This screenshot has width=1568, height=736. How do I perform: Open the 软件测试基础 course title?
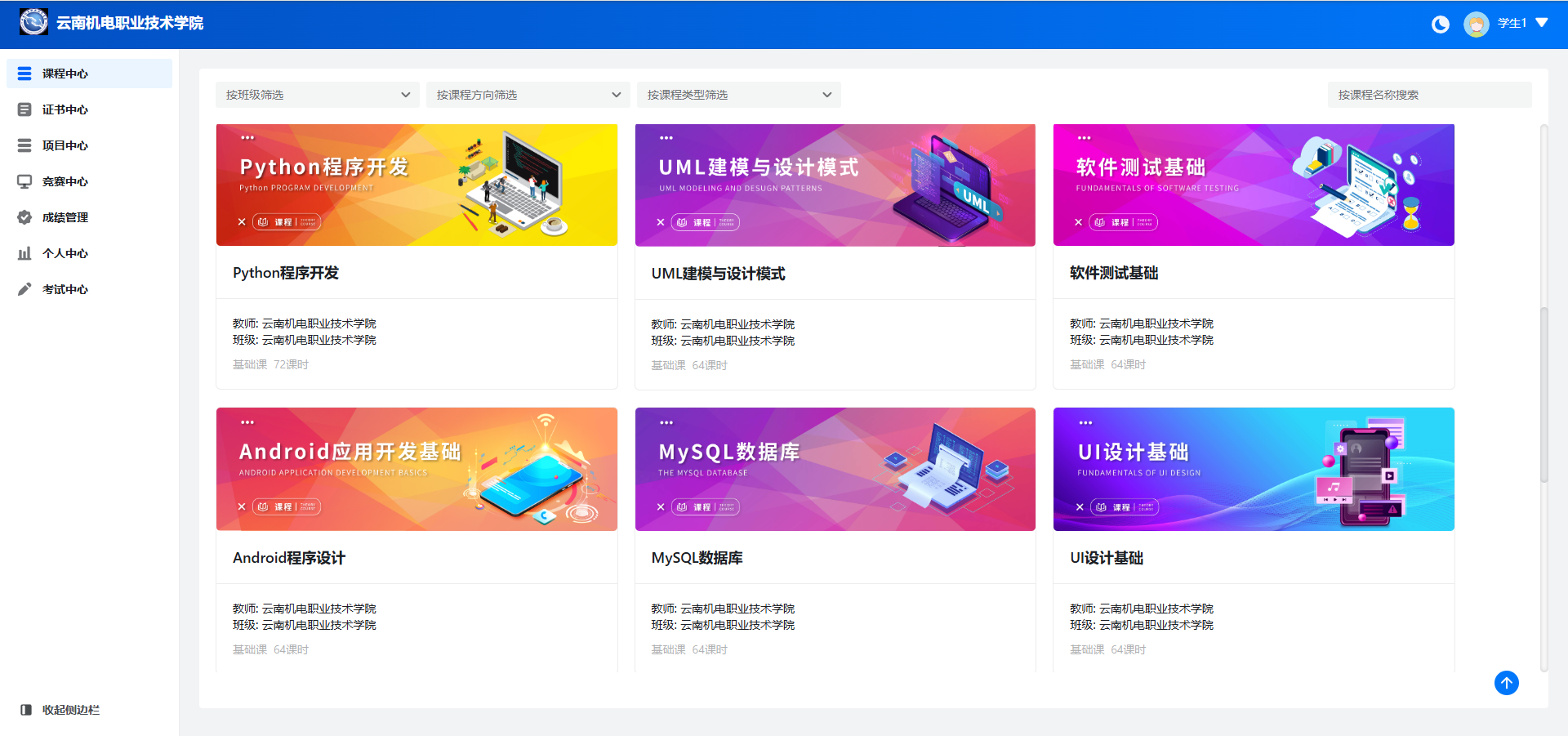1114,273
